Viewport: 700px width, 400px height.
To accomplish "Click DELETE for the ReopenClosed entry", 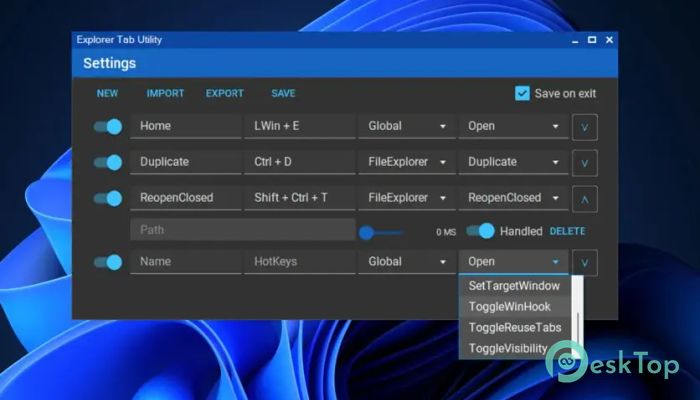I will tap(567, 231).
